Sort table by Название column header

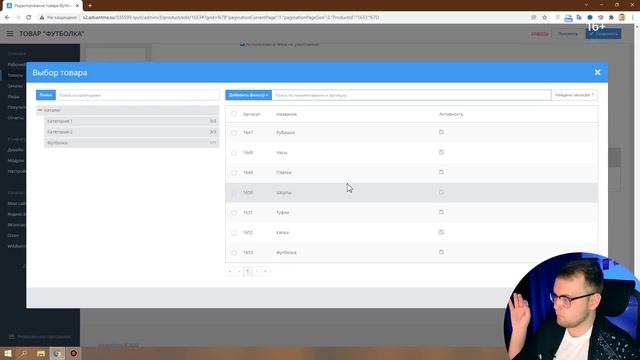286,114
